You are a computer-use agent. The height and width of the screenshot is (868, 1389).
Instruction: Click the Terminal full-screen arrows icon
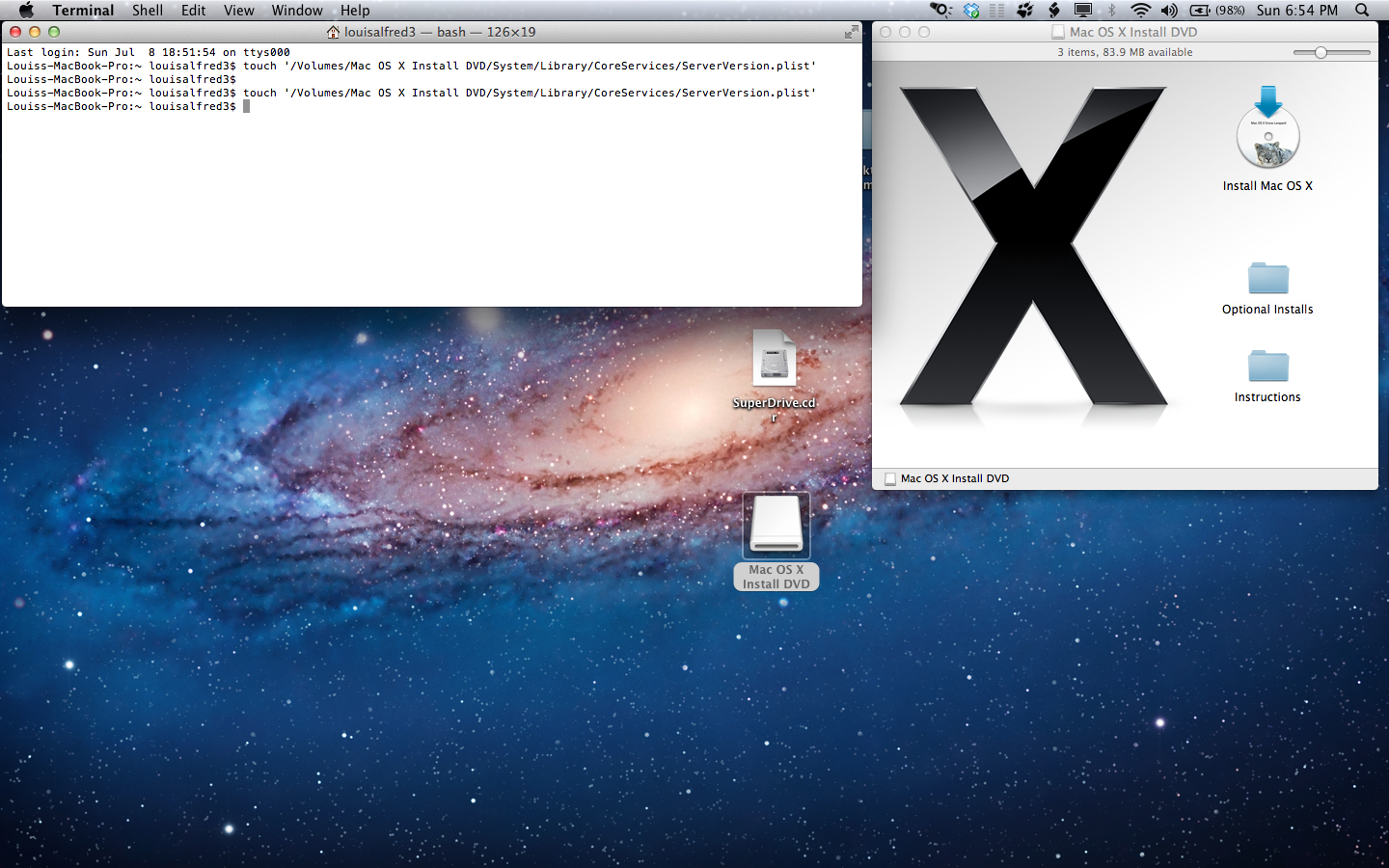click(x=851, y=32)
